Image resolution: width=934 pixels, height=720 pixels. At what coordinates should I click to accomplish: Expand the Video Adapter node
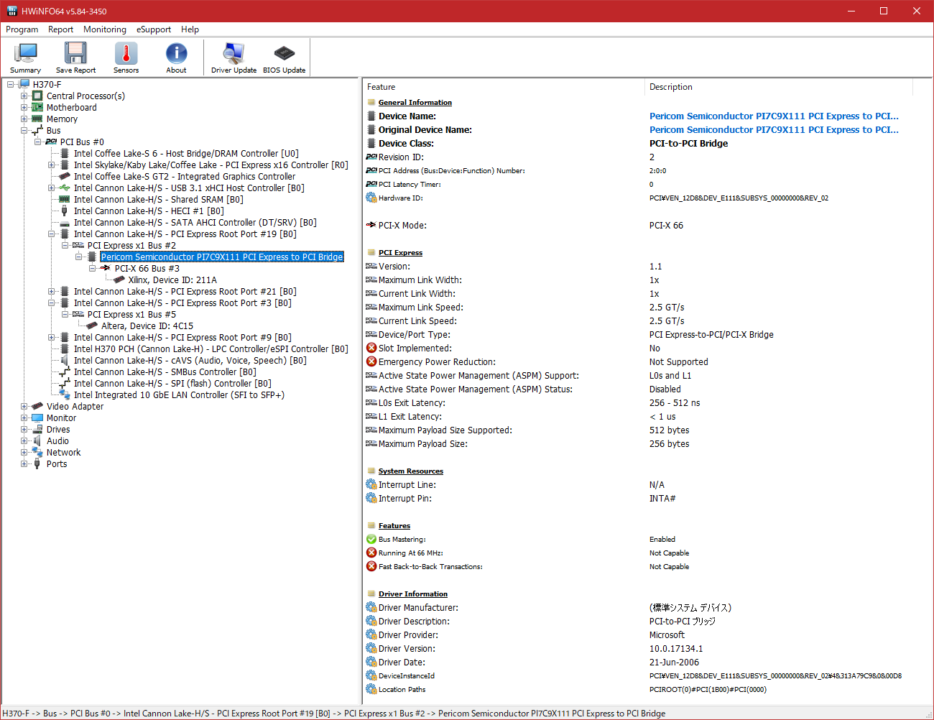pos(24,406)
